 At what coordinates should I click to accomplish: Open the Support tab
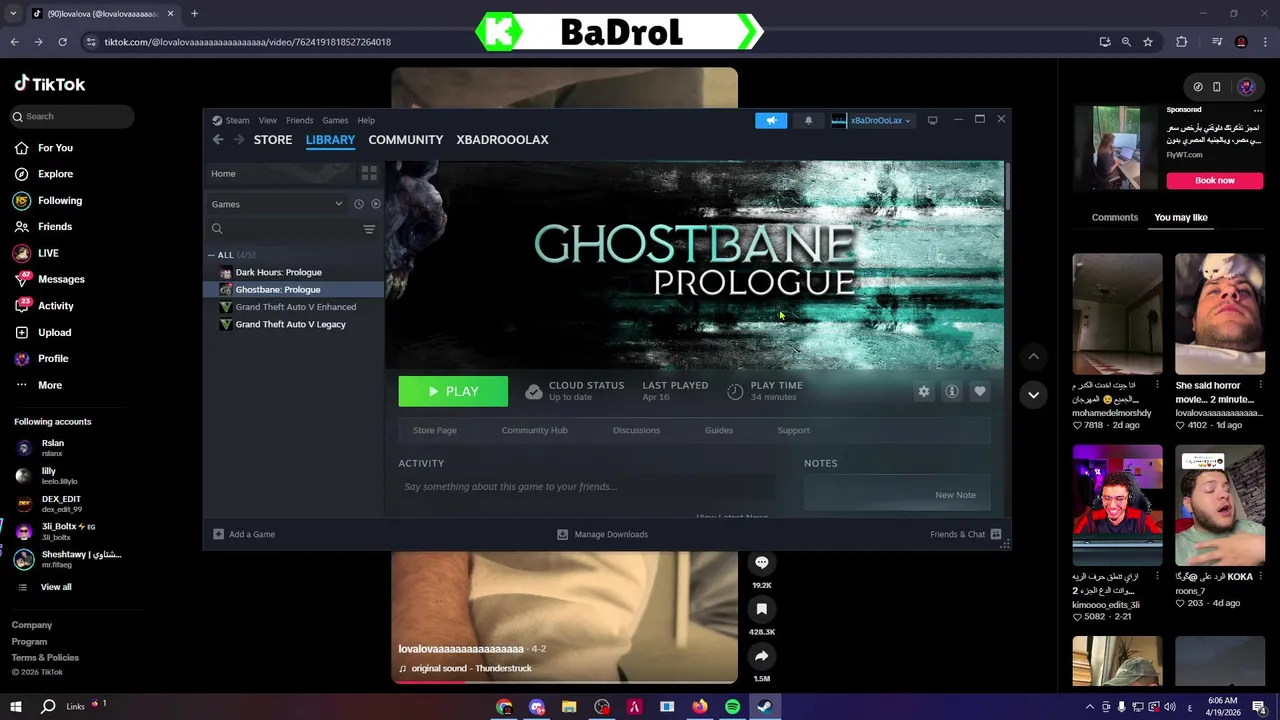(x=794, y=430)
